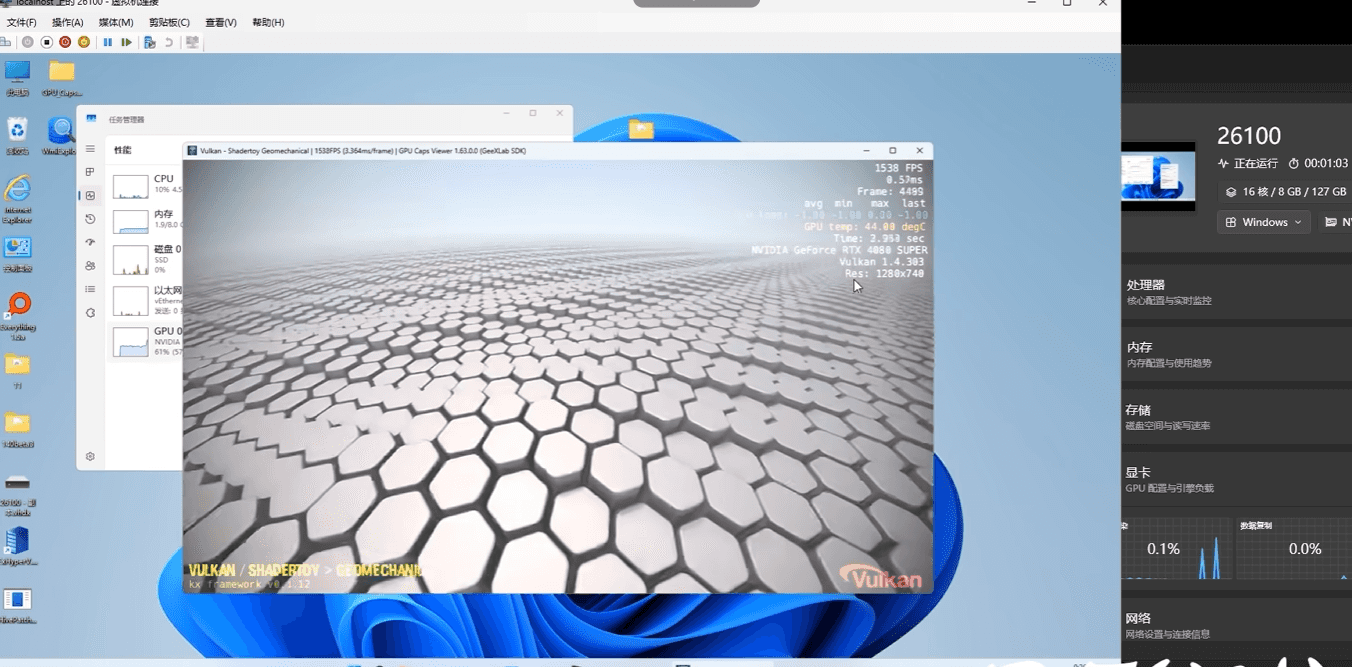Click the Turn Off (stop) toolbar icon

[x=46, y=42]
